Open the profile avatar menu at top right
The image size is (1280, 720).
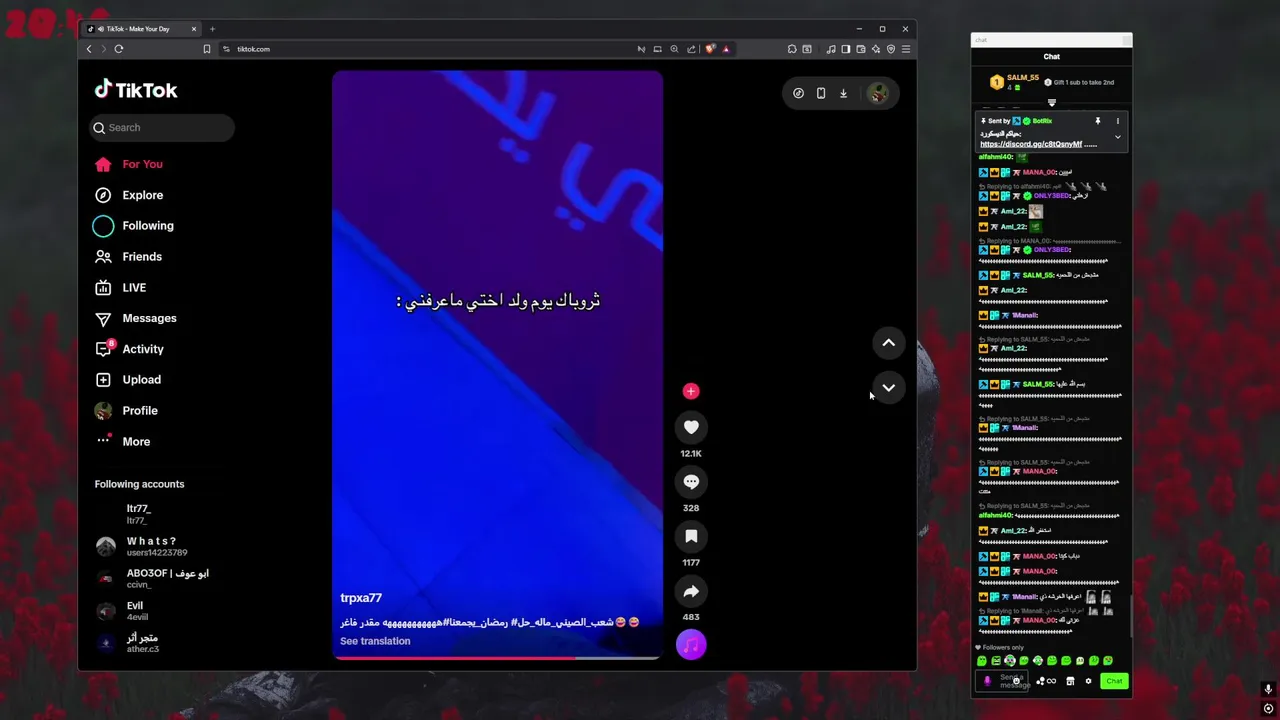click(878, 93)
